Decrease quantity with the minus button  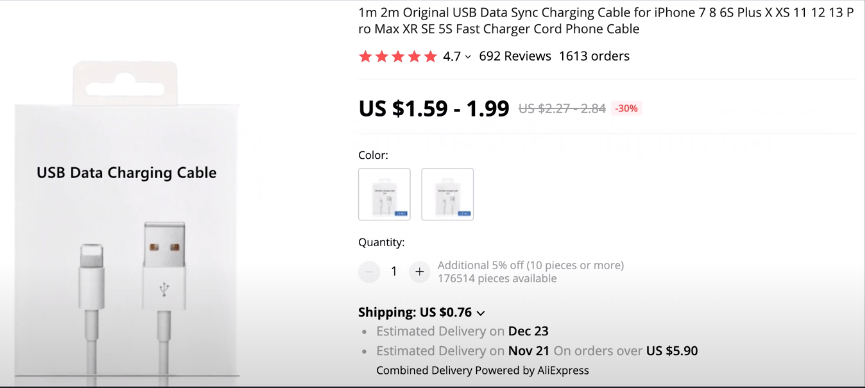(x=369, y=272)
